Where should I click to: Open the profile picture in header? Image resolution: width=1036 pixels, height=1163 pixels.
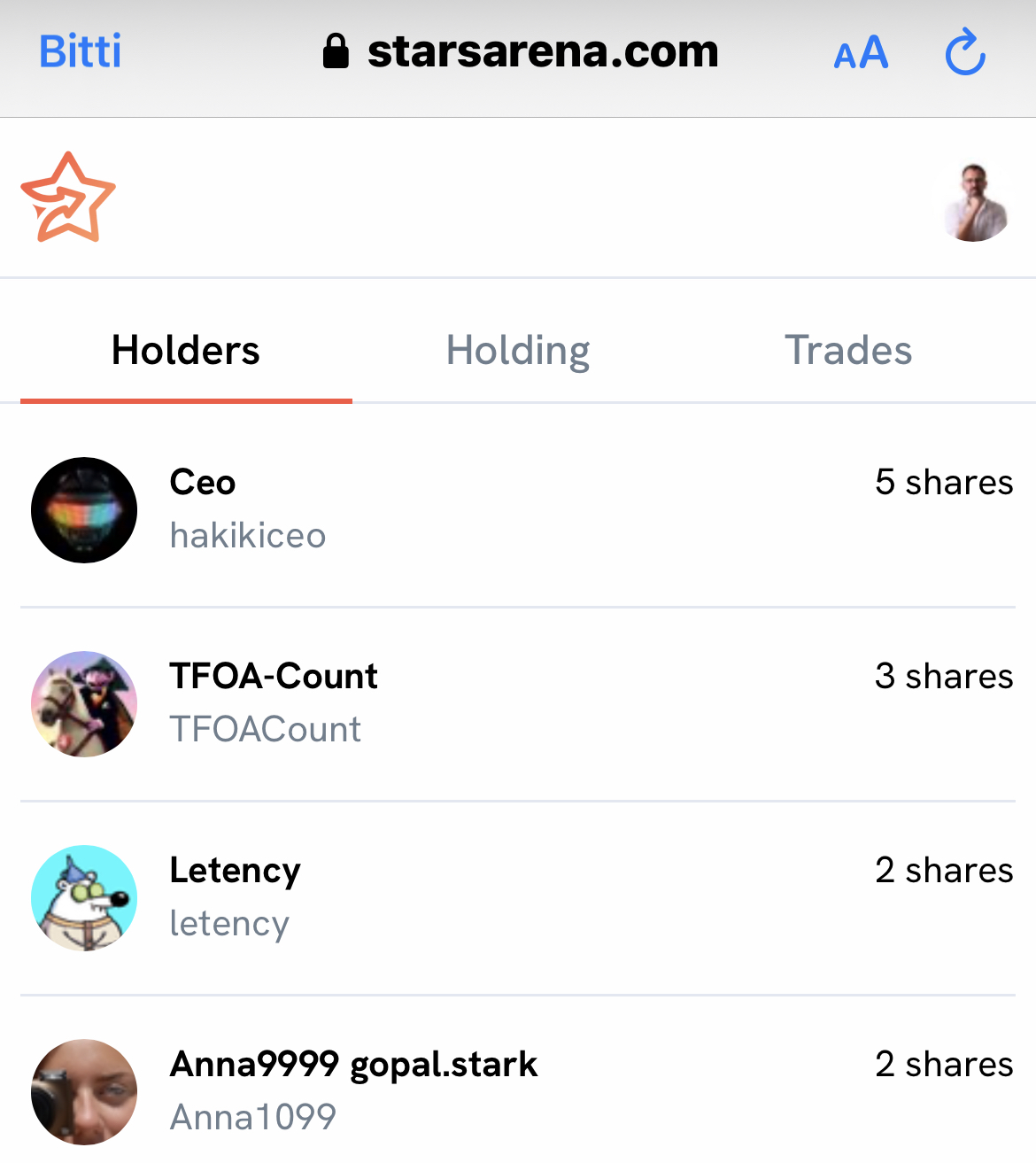(x=975, y=203)
